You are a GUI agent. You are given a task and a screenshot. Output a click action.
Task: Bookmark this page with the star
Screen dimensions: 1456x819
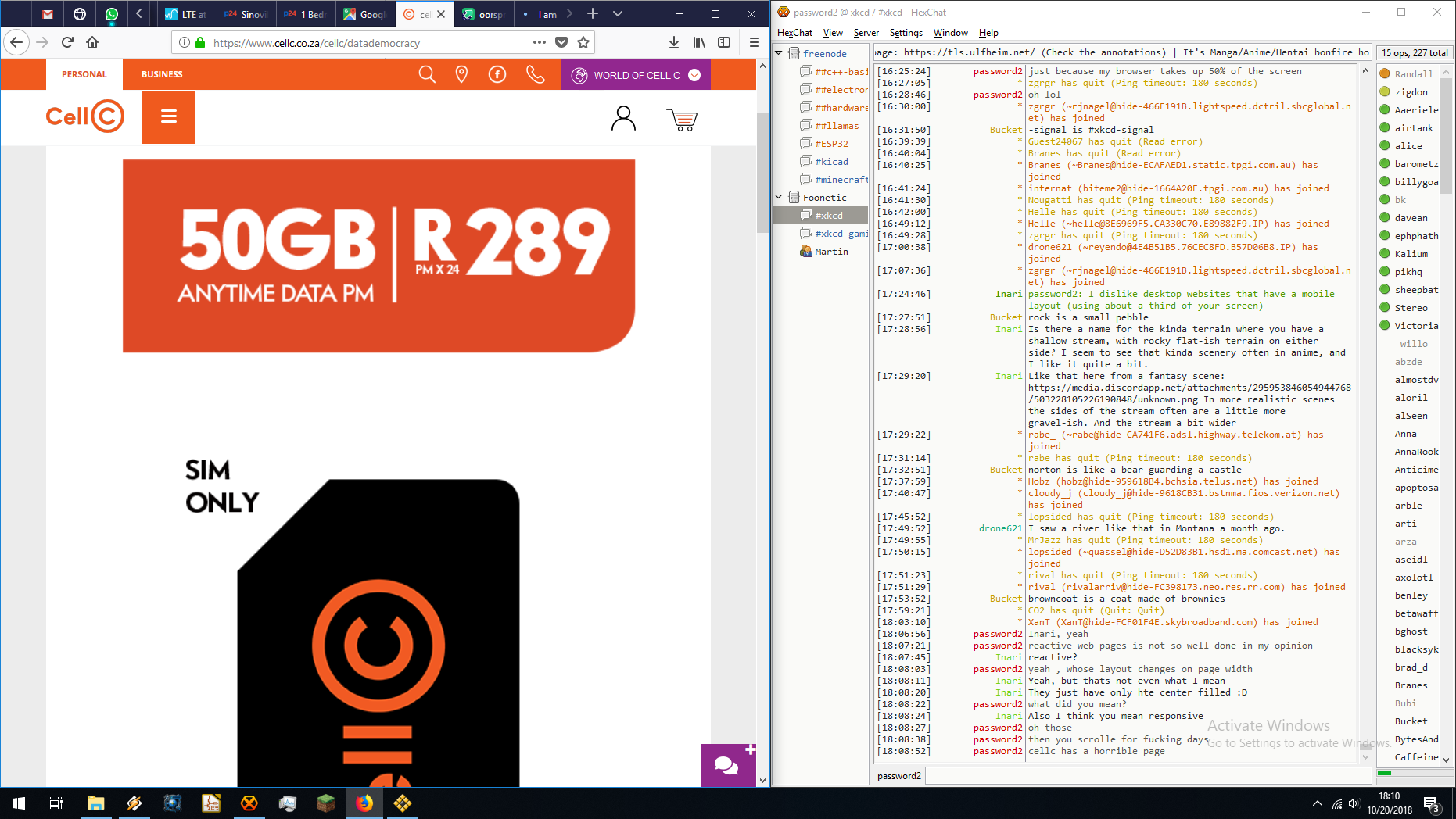tap(583, 42)
